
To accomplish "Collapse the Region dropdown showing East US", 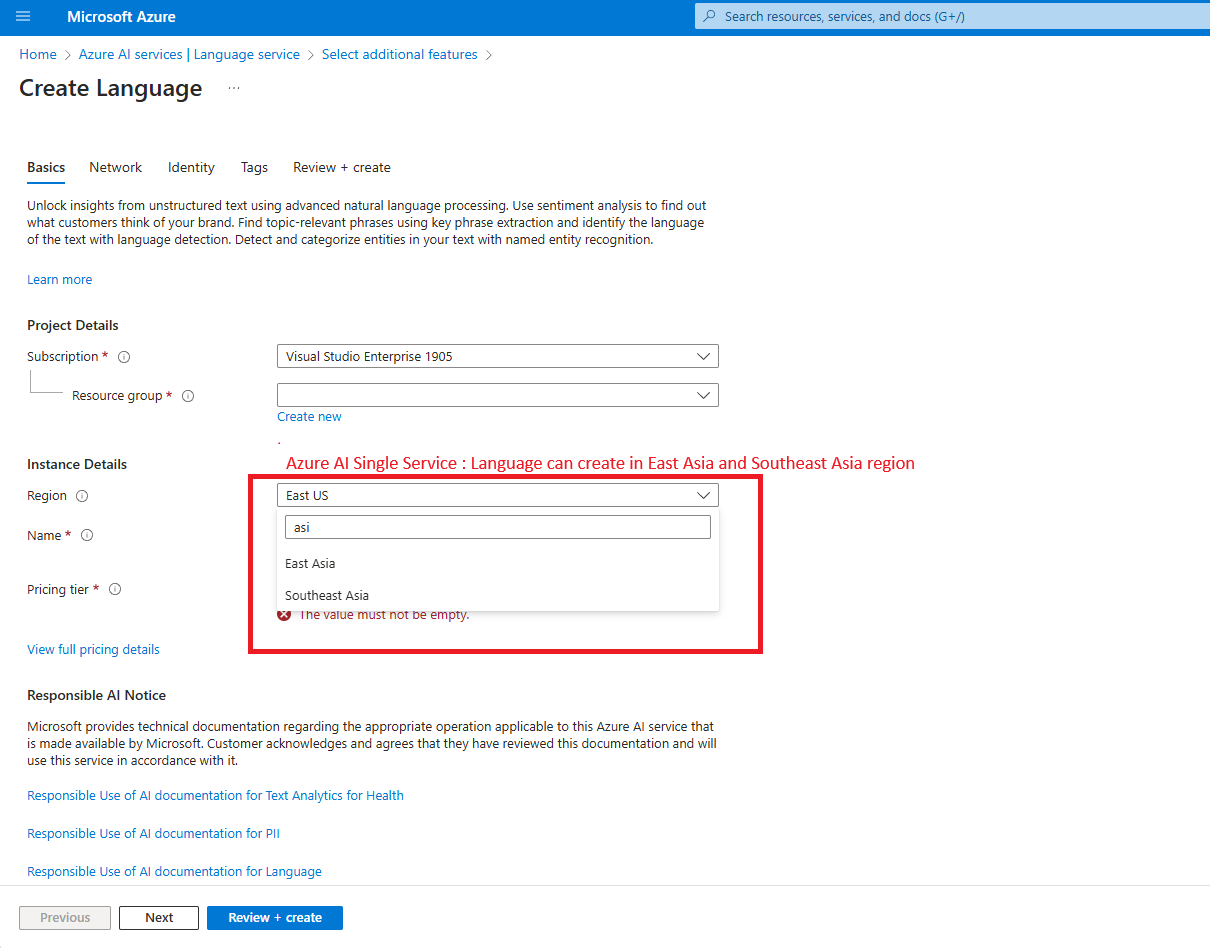I will [x=497, y=495].
